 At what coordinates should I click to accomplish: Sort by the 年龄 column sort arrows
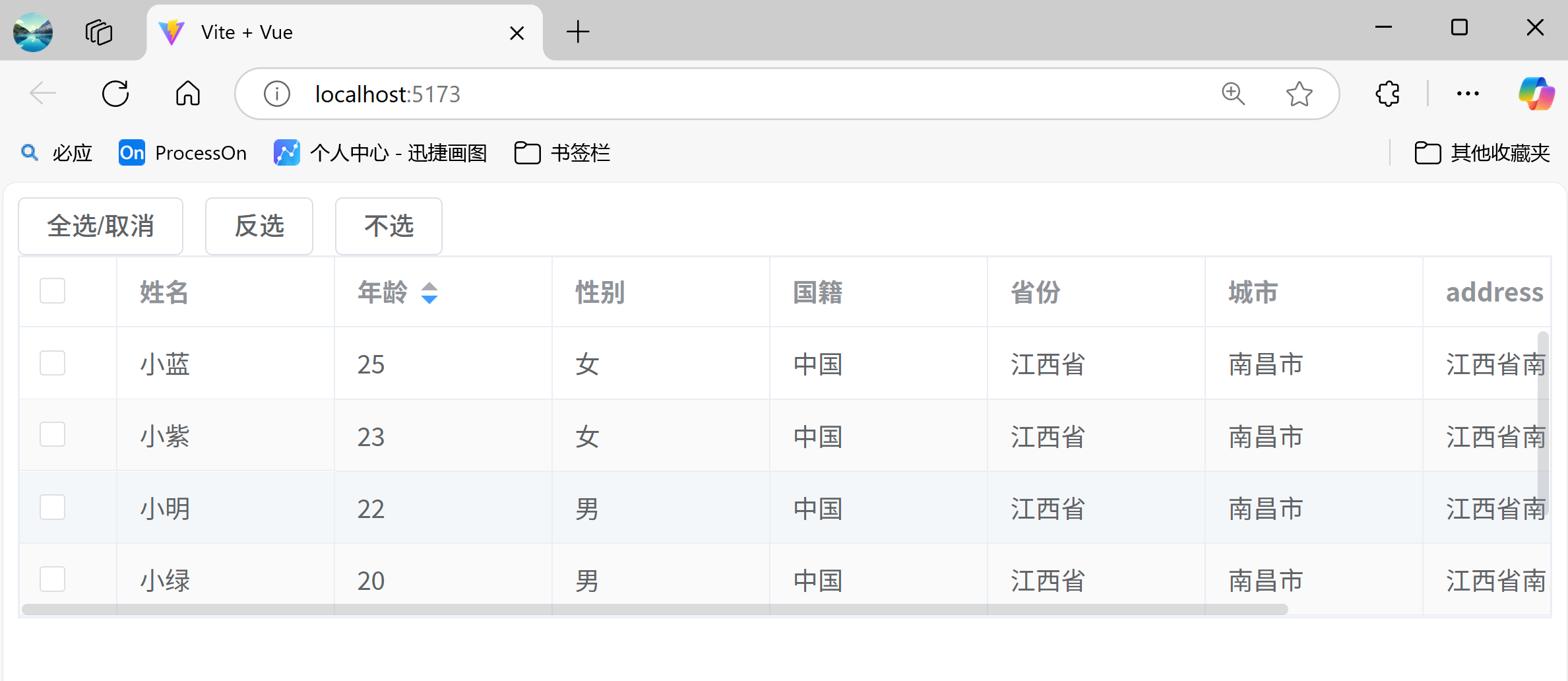point(429,292)
